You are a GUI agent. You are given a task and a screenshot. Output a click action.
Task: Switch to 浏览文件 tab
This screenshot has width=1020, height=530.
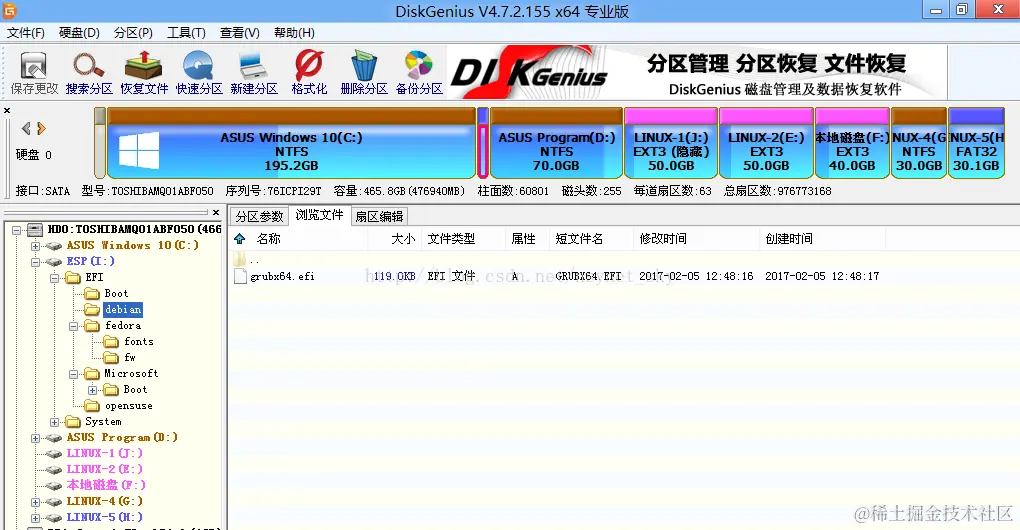coord(319,215)
